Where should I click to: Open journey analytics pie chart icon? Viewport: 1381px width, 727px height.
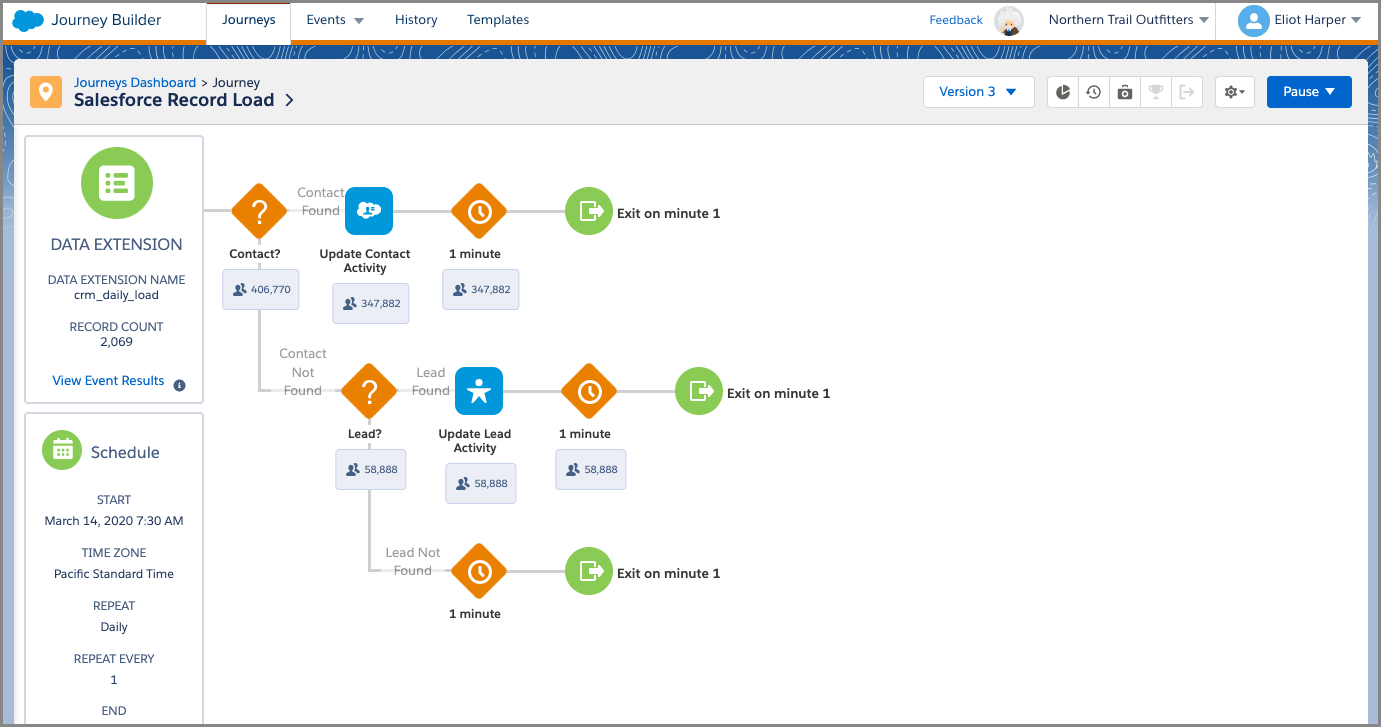(1063, 92)
